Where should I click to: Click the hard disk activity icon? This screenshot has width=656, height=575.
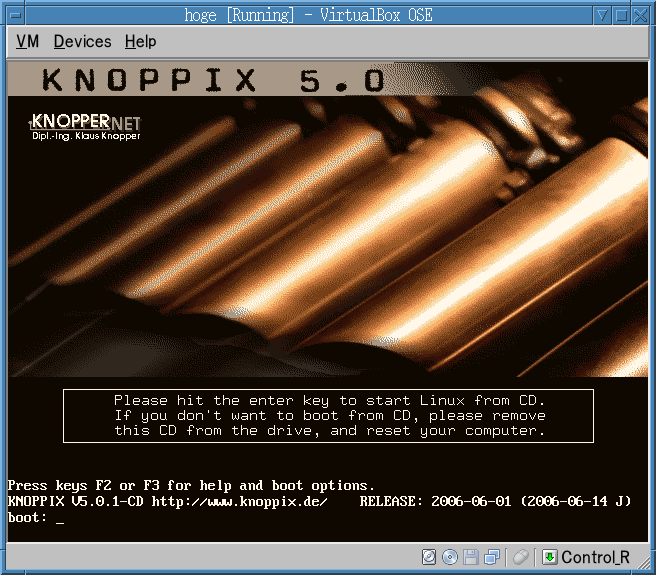[429, 557]
